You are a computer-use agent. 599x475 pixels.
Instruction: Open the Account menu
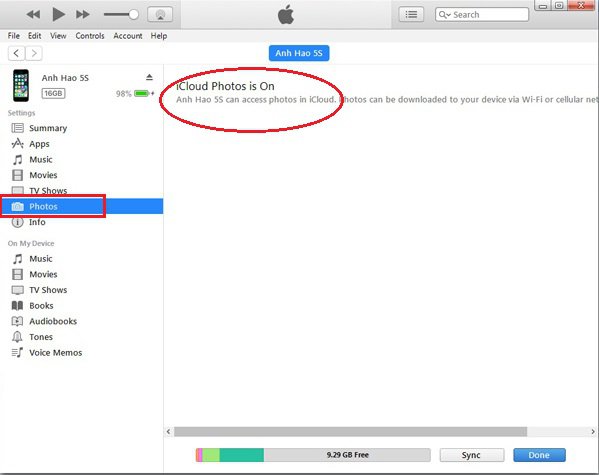tap(128, 36)
